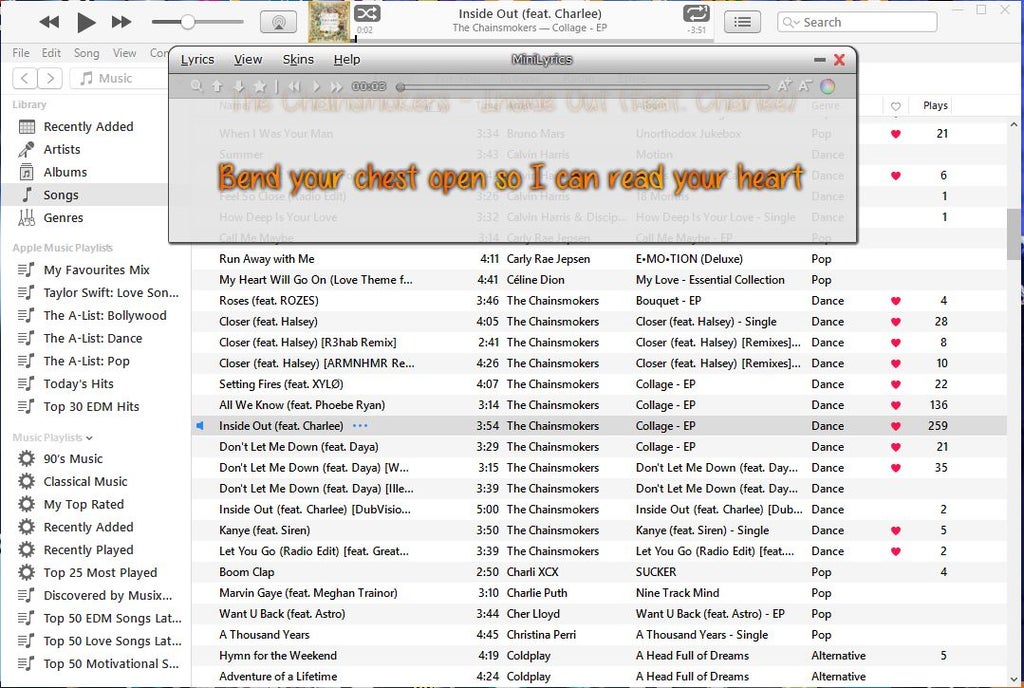The height and width of the screenshot is (688, 1024).
Task: Open the 90's Music smart playlist
Action: click(73, 459)
